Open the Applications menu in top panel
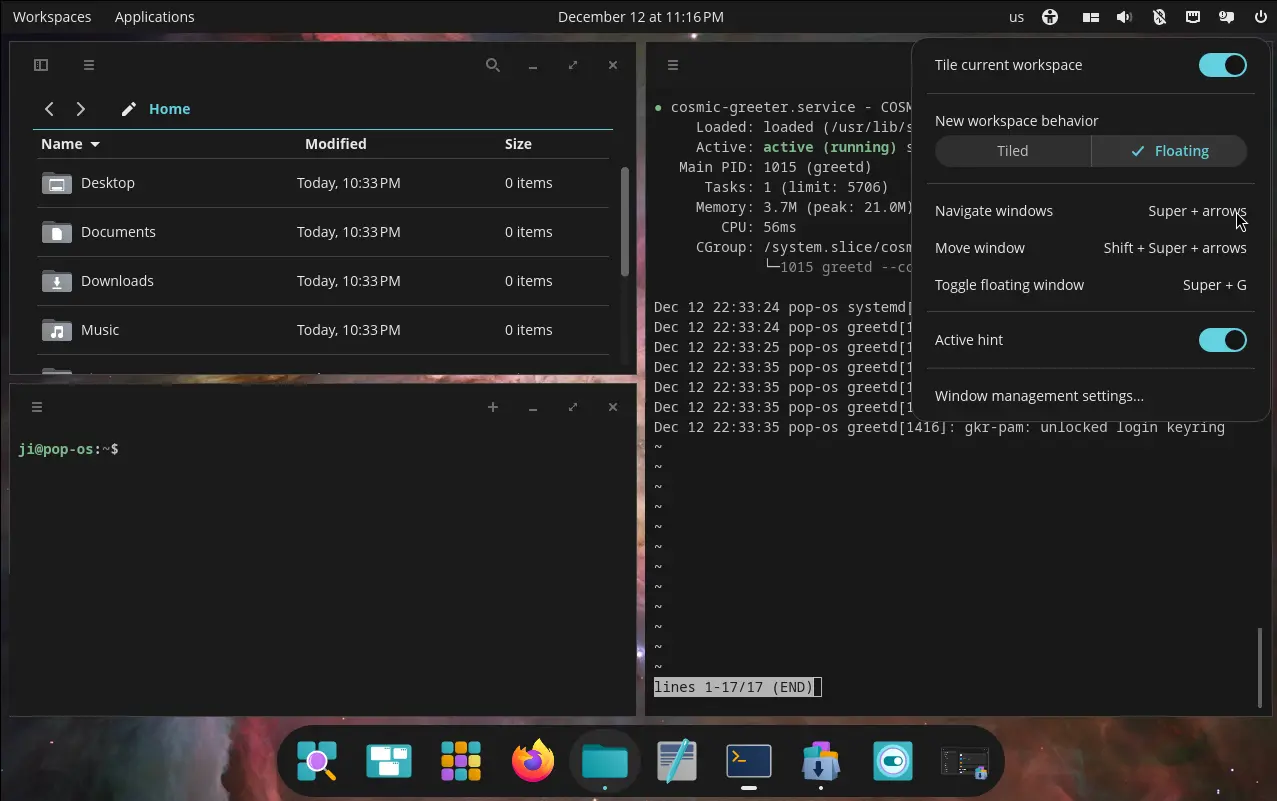 point(154,17)
